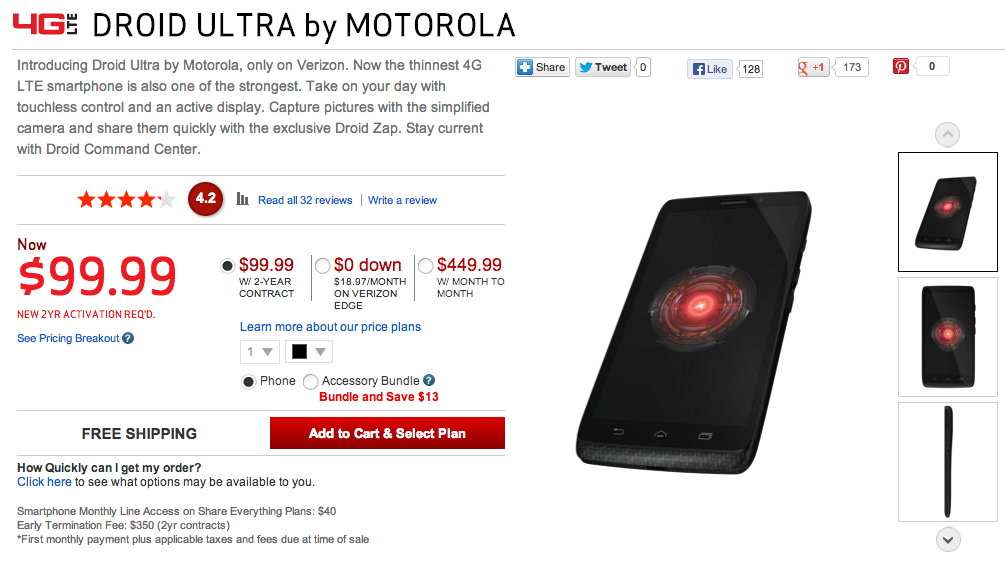This screenshot has width=1005, height=564.
Task: Open the black color selector dropdown
Action: tap(309, 352)
